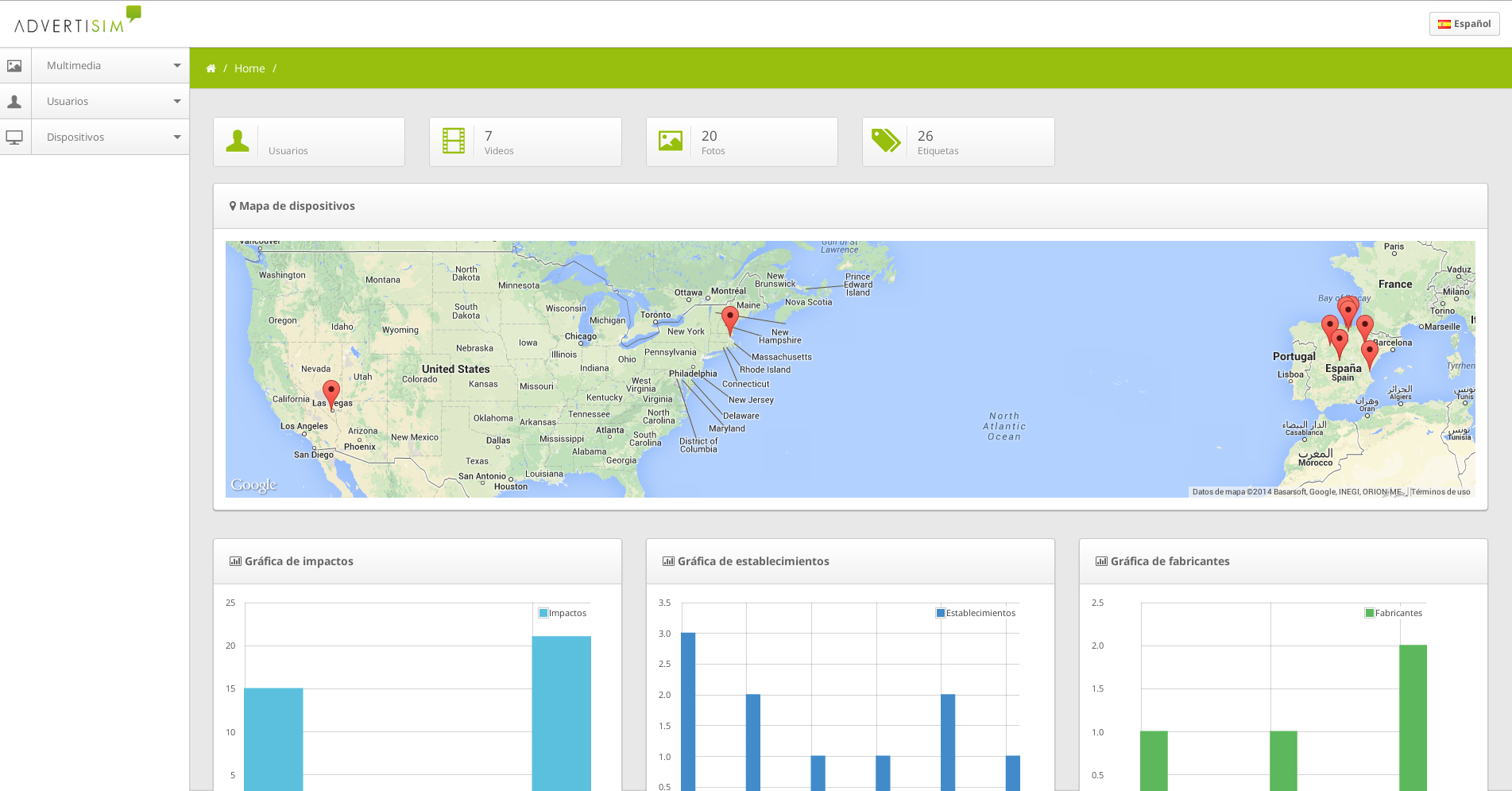Expand the Usuarios menu arrow
Screen dimensions: 1512x791
[177, 102]
